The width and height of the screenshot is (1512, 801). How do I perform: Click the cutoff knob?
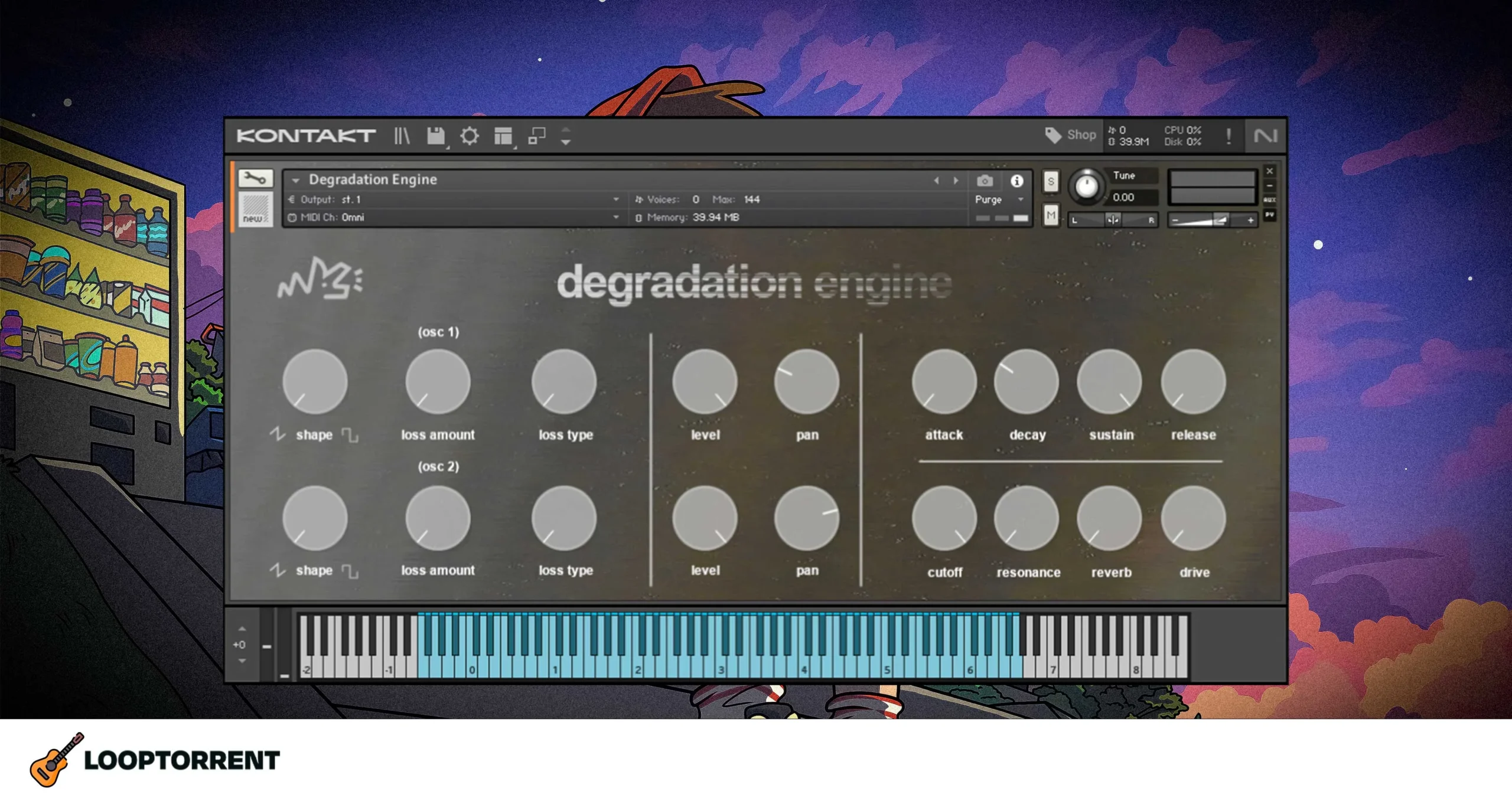click(944, 518)
